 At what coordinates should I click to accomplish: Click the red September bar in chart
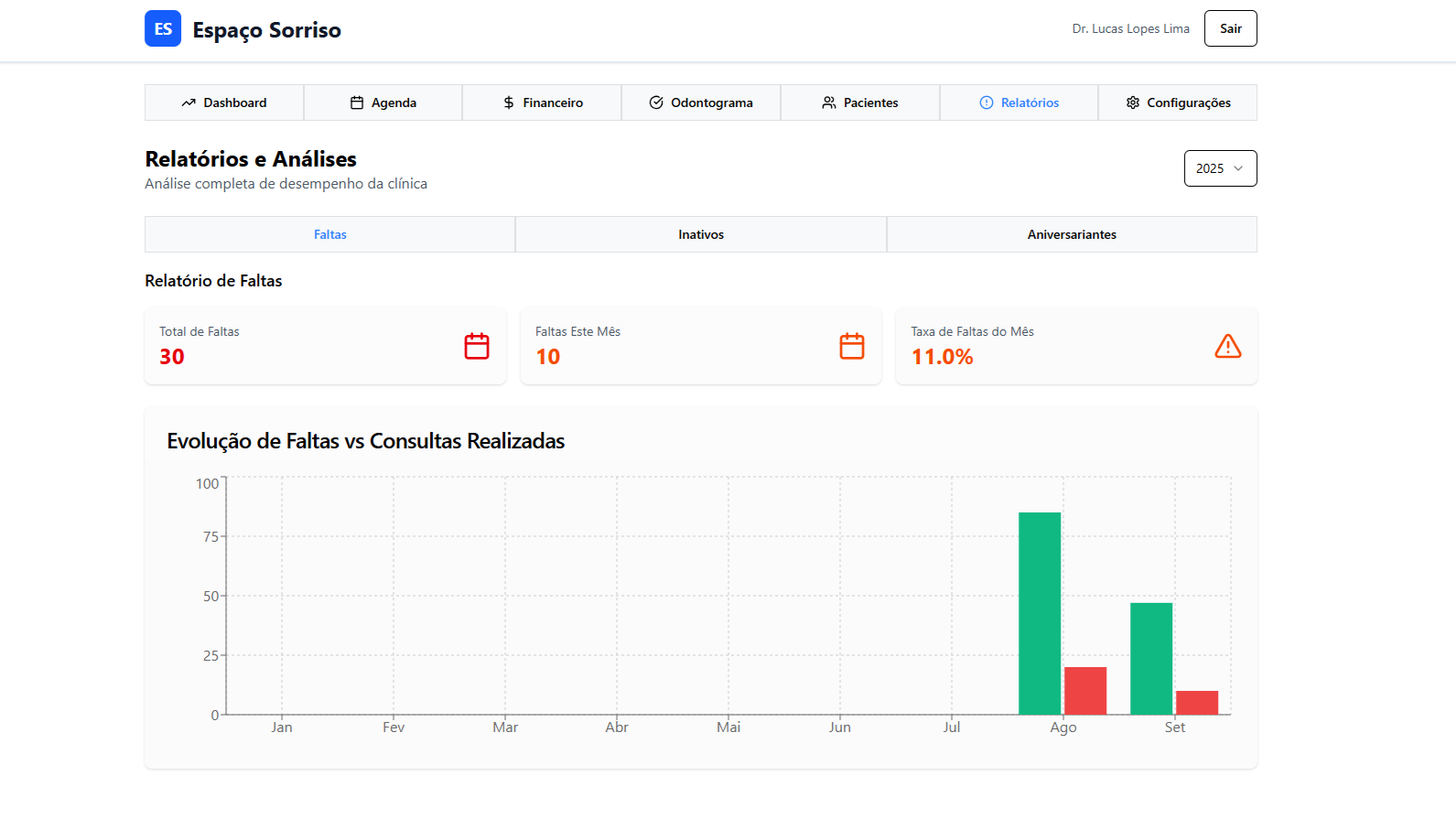coord(1197,703)
